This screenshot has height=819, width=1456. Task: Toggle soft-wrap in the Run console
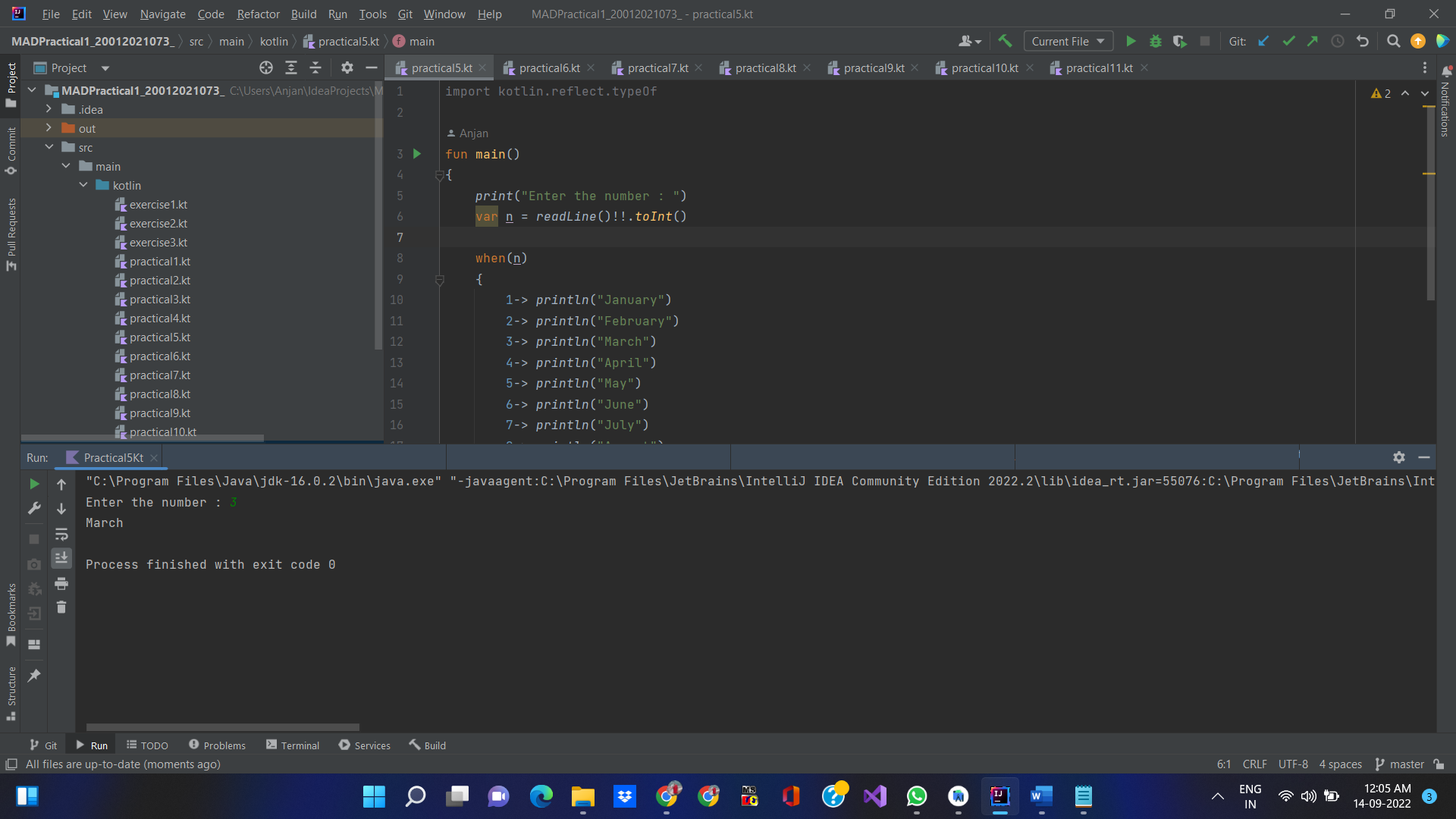[x=61, y=535]
